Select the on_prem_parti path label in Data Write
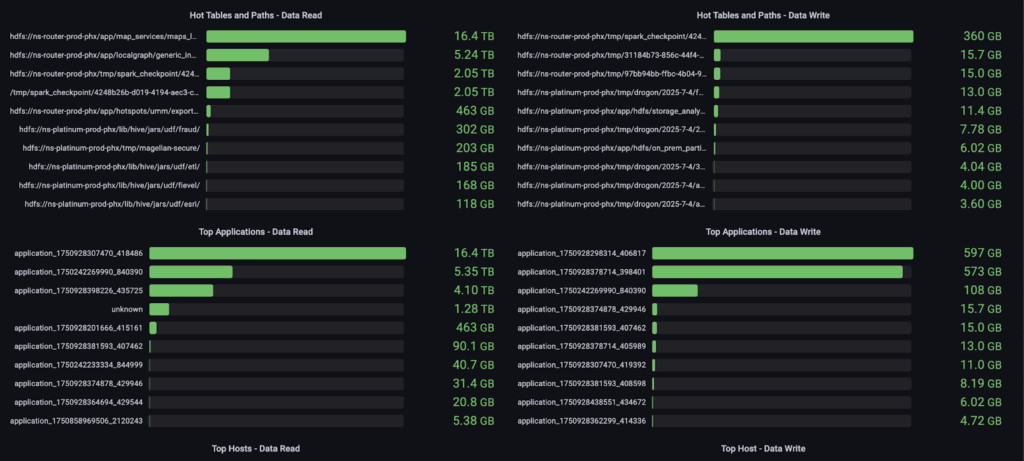Image resolution: width=1024 pixels, height=461 pixels. tap(612, 148)
